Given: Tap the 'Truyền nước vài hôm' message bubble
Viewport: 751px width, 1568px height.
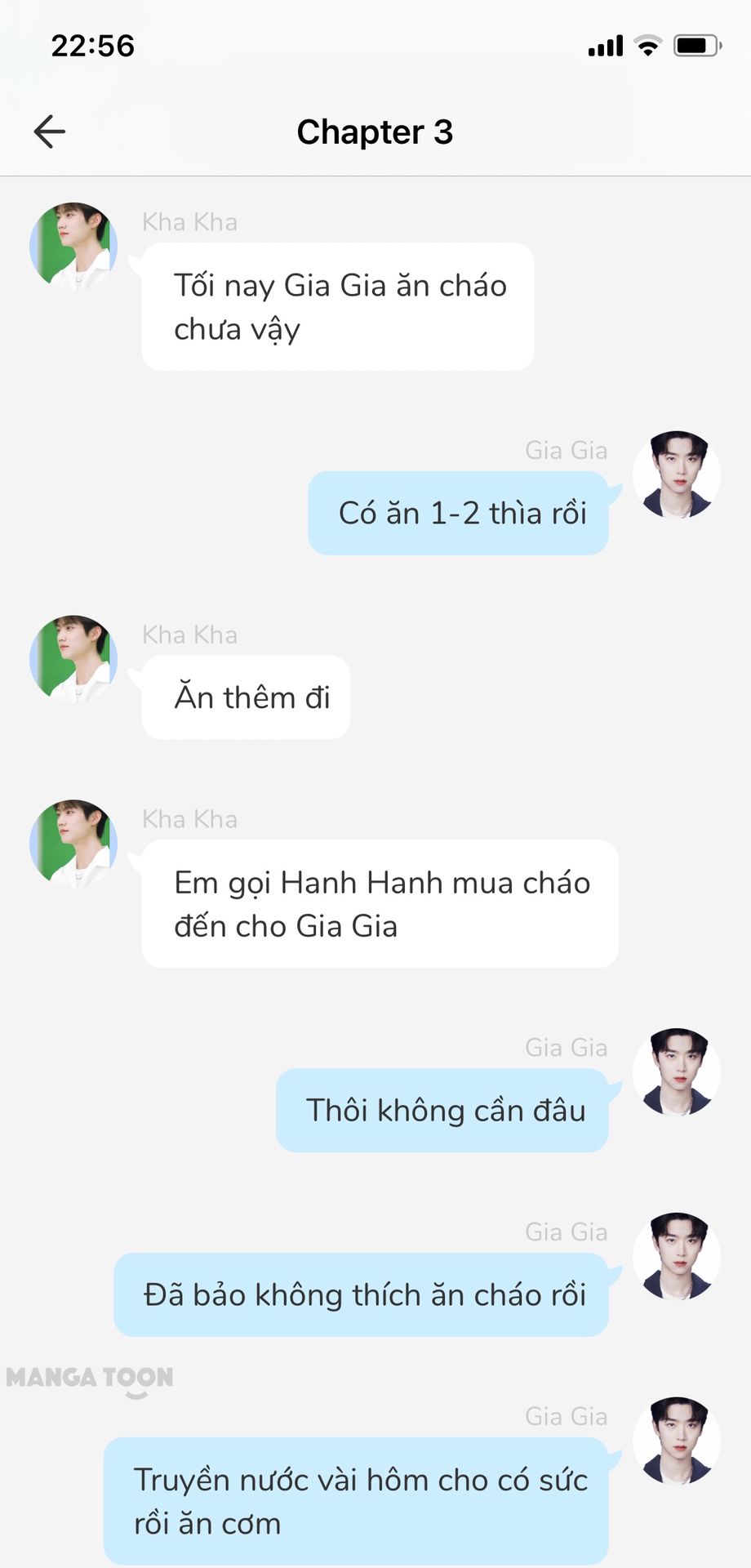Looking at the screenshot, I should [356, 1501].
